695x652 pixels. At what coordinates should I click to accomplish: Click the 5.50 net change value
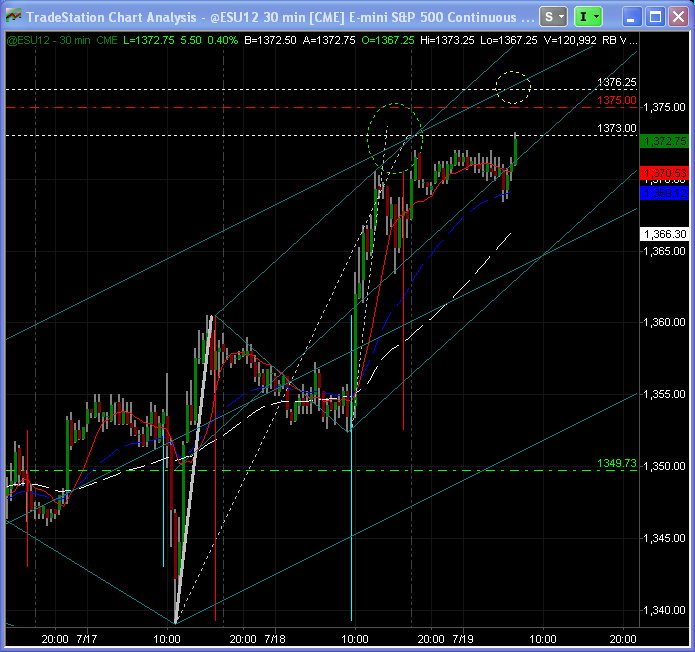coord(191,40)
